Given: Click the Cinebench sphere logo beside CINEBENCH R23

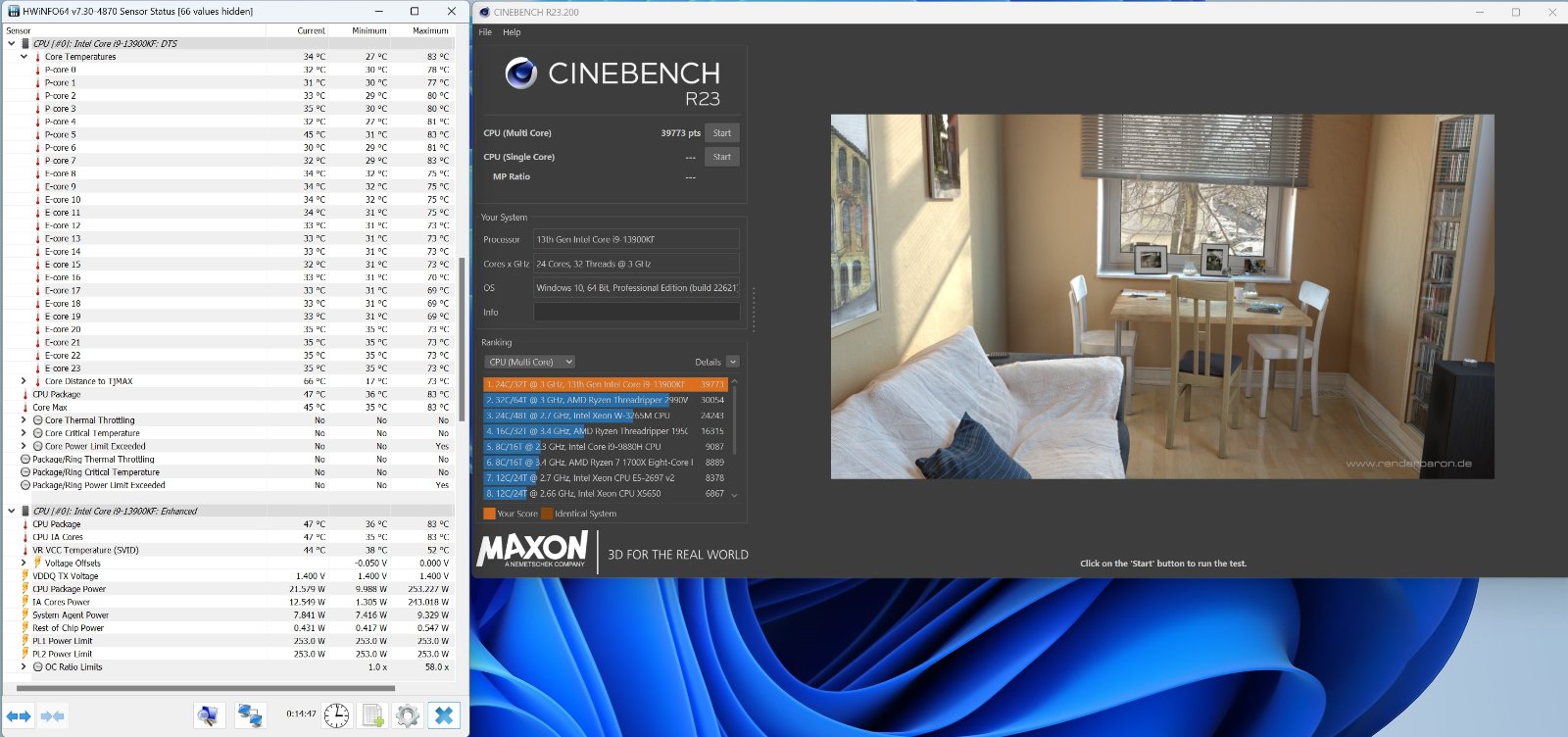Looking at the screenshot, I should point(520,74).
